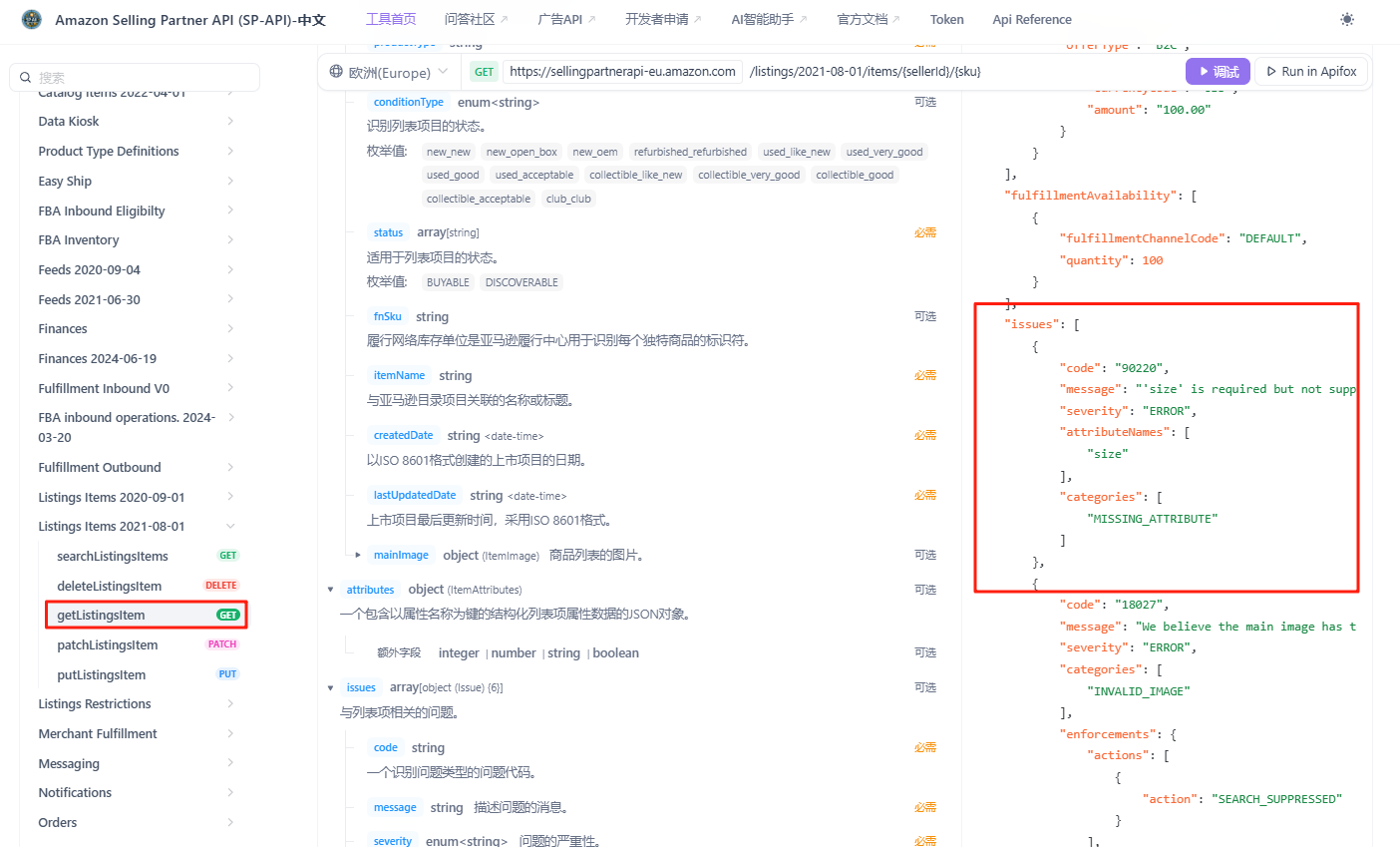Open deleteListingsItem endpoint
This screenshot has height=847, width=1400.
(146, 586)
